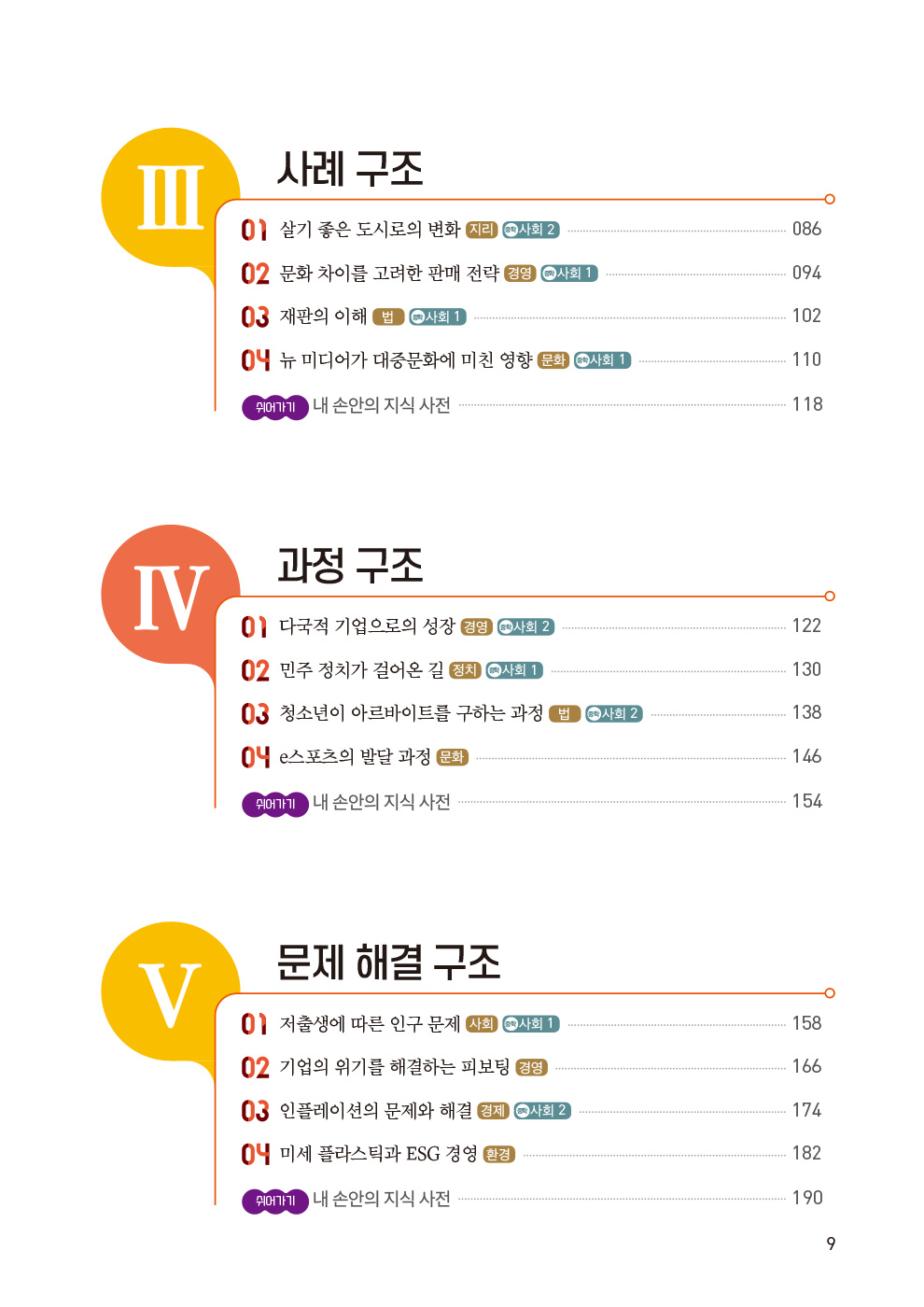Click the yellow Roman numeral III circle
Viewport: 924px width, 1307px height.
click(170, 197)
